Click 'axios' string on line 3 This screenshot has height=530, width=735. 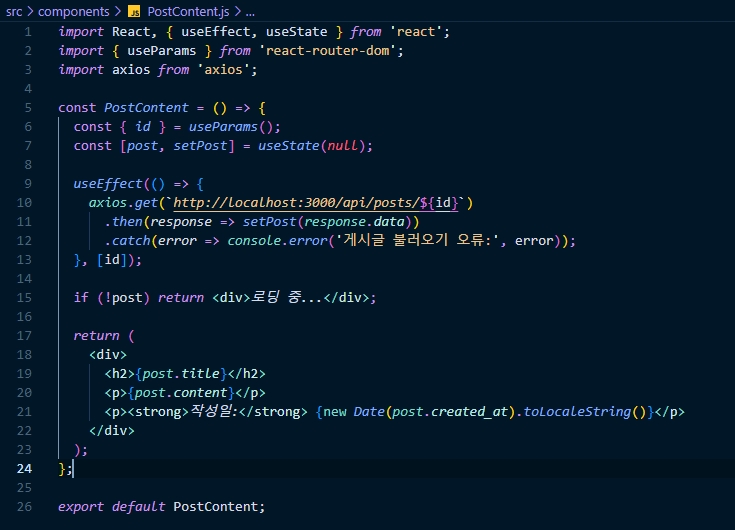click(224, 70)
